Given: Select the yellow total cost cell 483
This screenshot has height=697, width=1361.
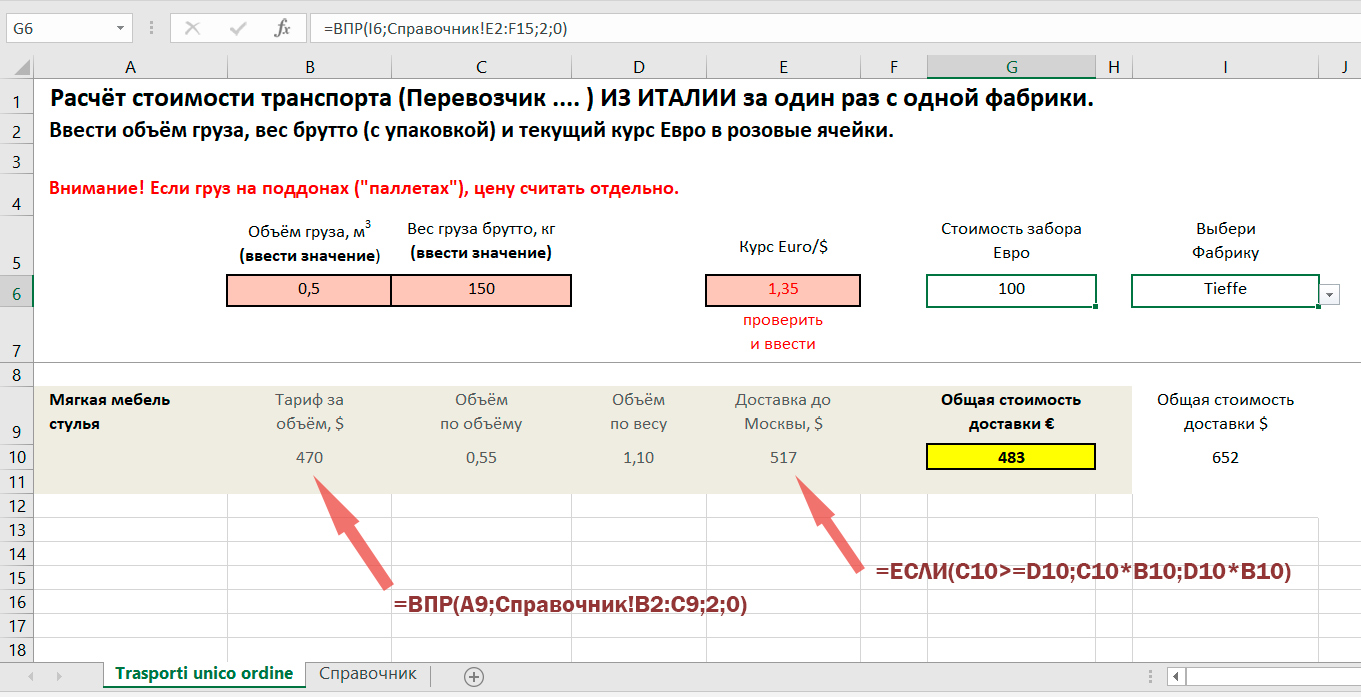Looking at the screenshot, I should click(1011, 457).
